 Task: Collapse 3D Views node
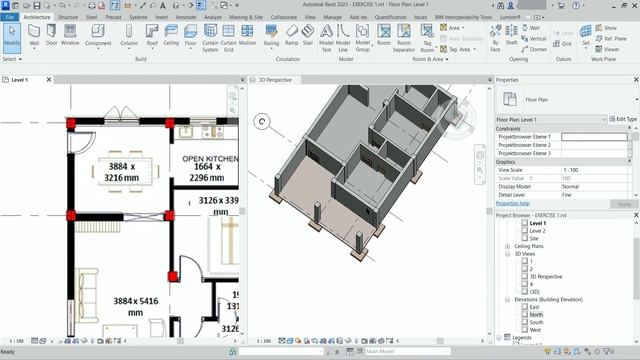(x=508, y=254)
